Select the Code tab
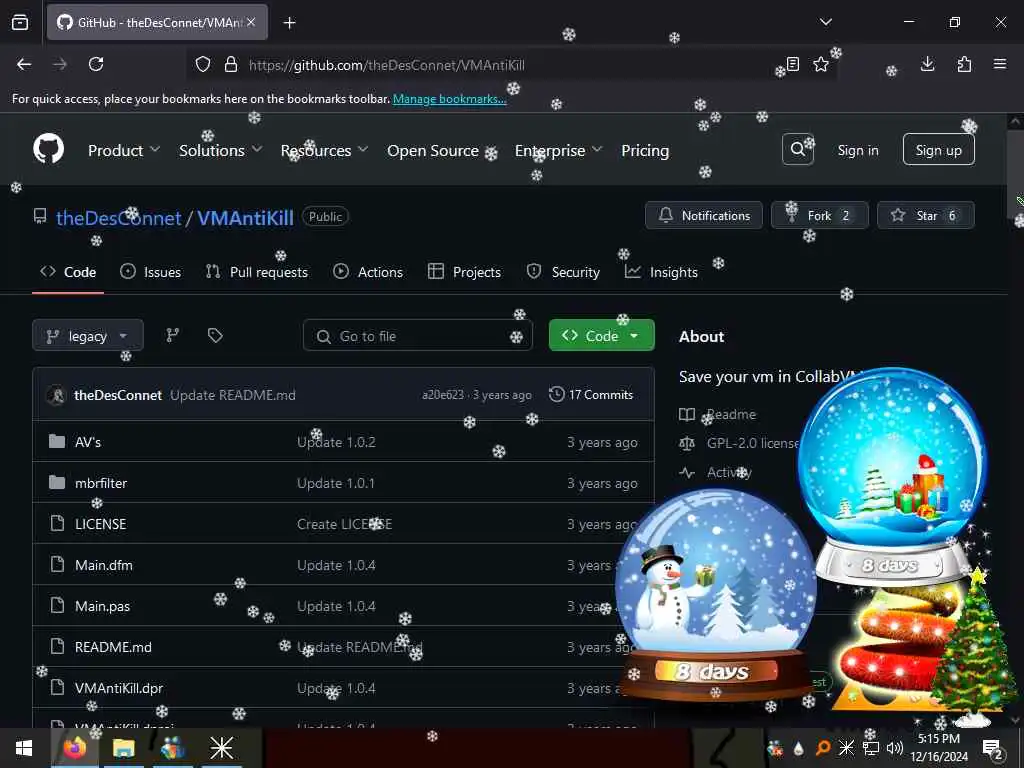 [x=68, y=272]
